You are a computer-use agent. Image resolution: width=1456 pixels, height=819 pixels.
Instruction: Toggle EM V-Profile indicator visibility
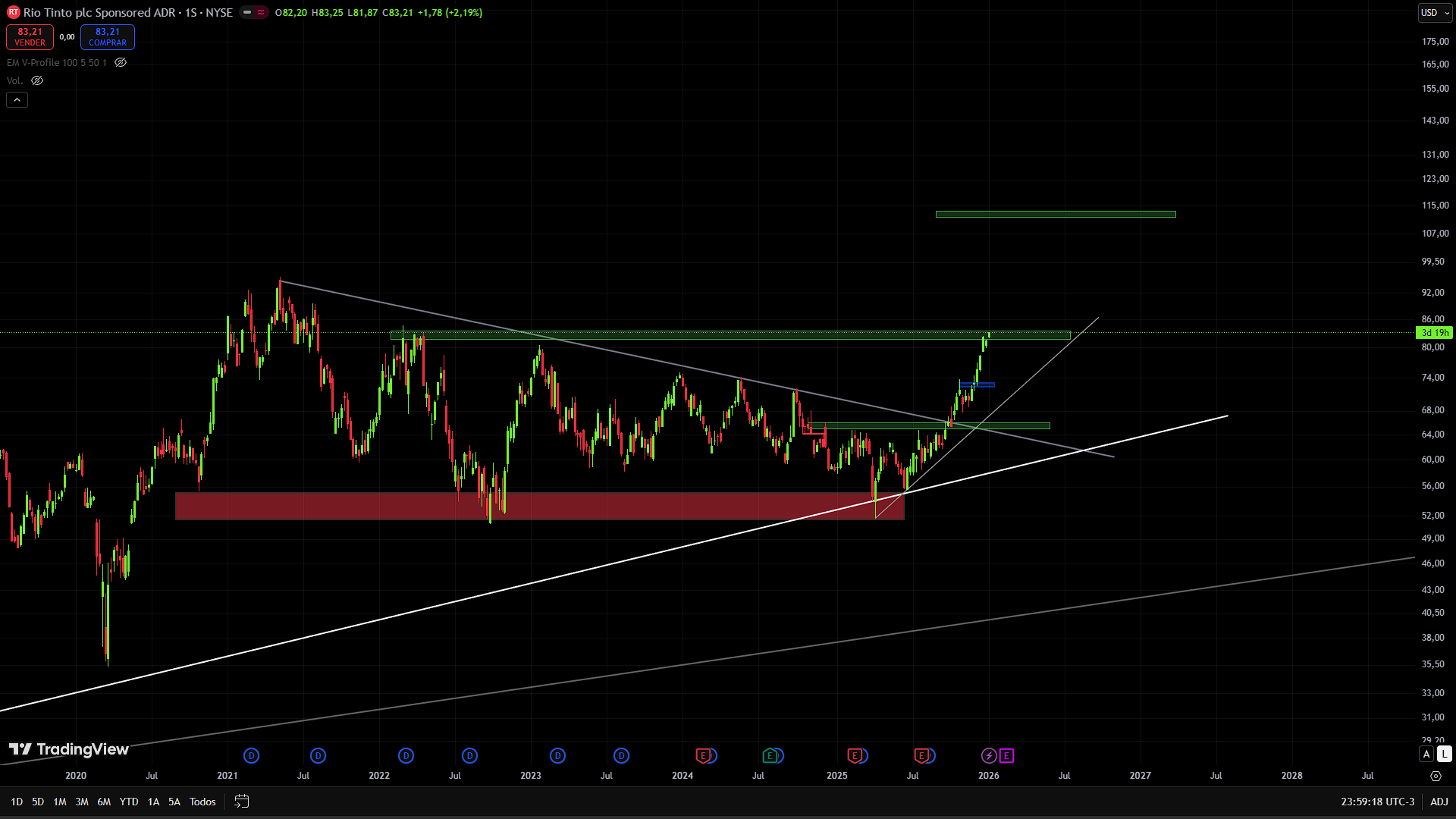coord(121,63)
